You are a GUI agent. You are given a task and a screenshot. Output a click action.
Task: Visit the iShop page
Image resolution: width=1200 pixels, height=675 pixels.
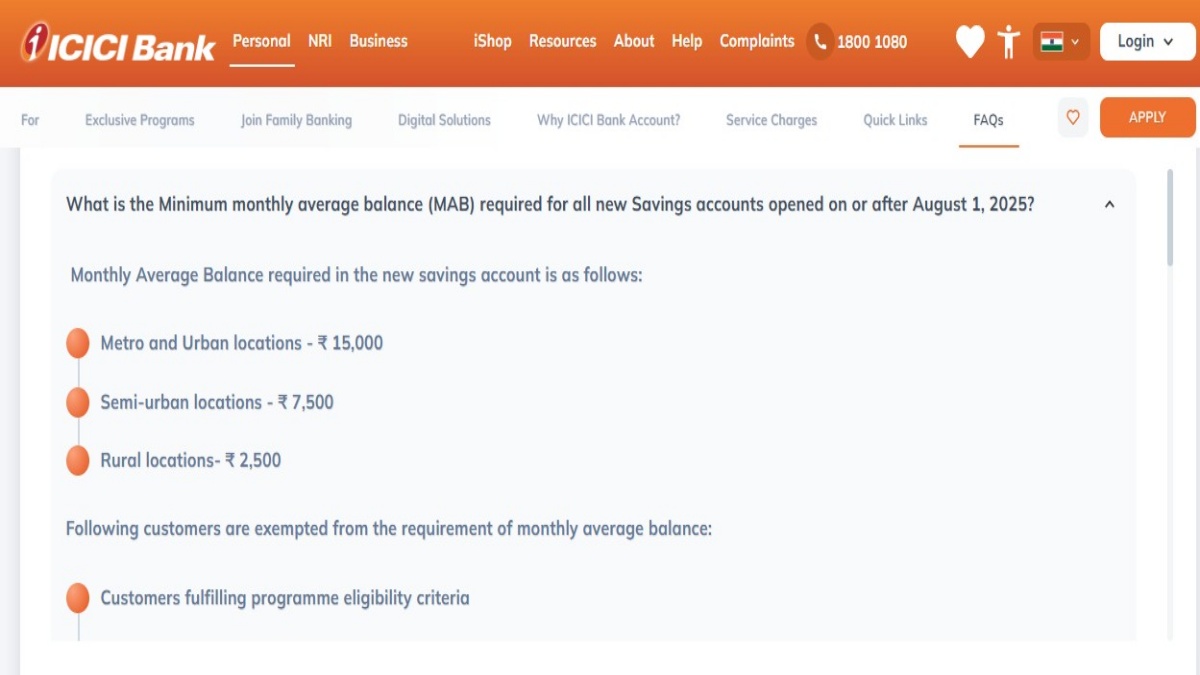pos(492,41)
